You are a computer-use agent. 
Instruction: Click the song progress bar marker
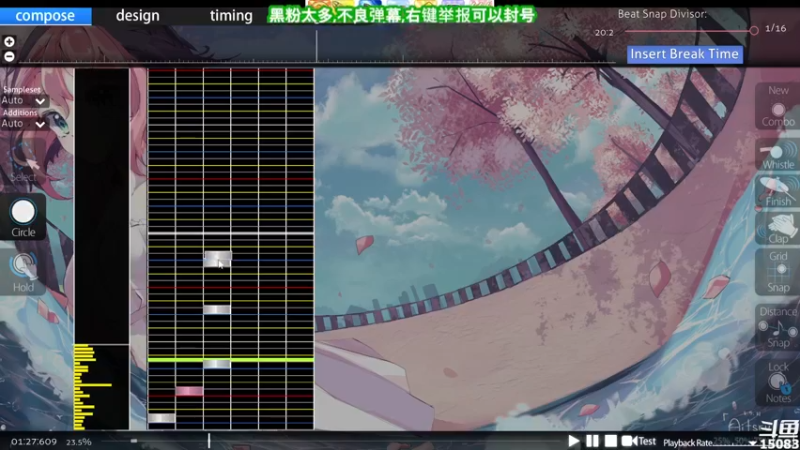click(x=209, y=441)
